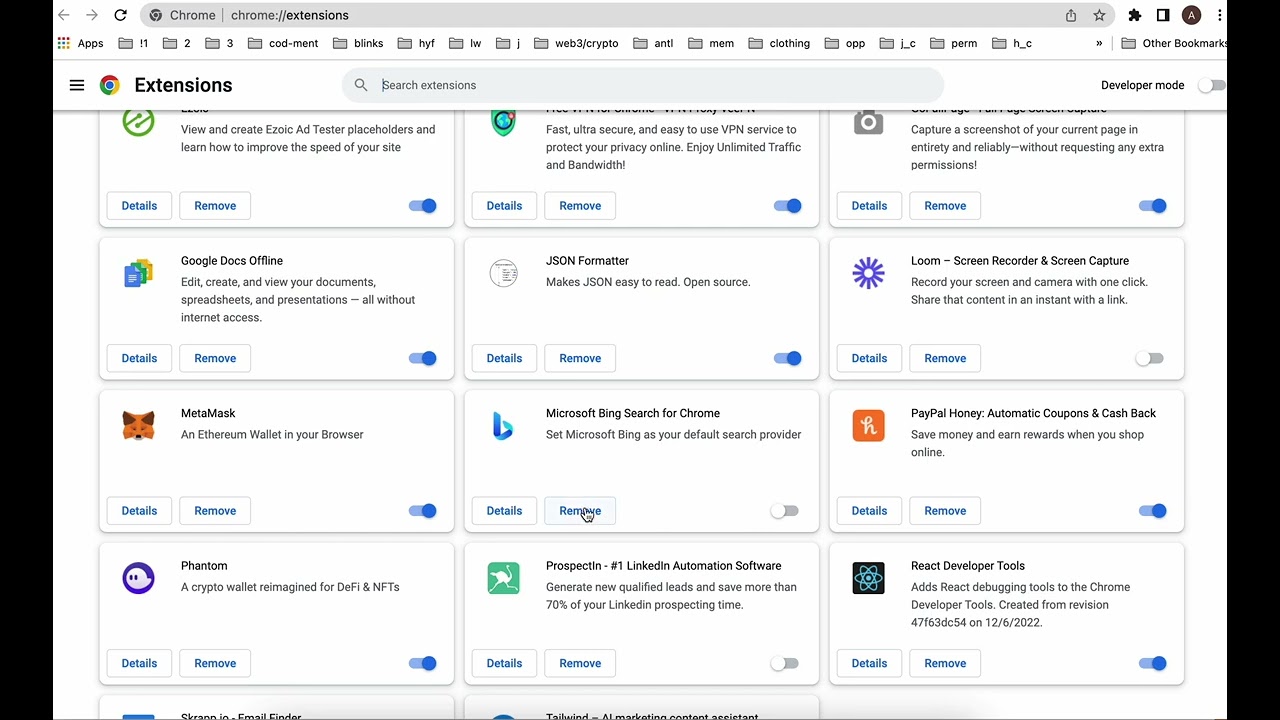Turn off PayPal Honey toggle
The image size is (1280, 720).
[x=1152, y=511]
